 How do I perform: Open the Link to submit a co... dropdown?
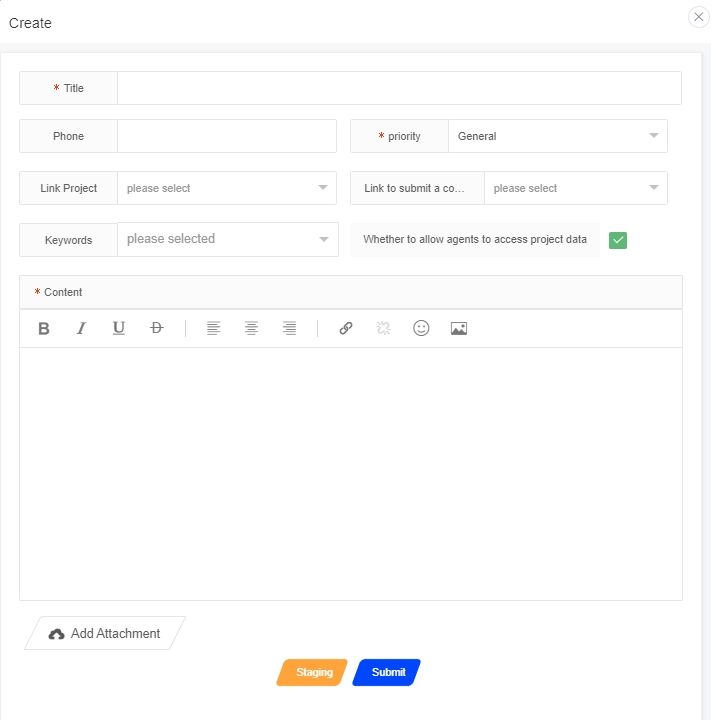pyautogui.click(x=576, y=188)
